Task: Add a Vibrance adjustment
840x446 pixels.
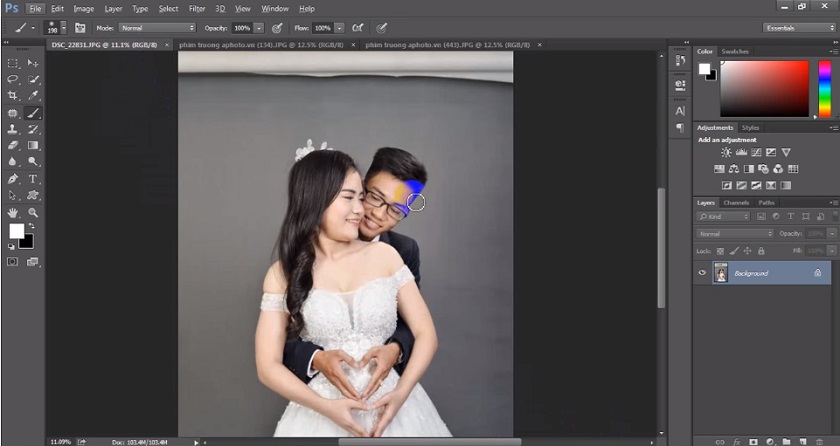Action: (786, 153)
